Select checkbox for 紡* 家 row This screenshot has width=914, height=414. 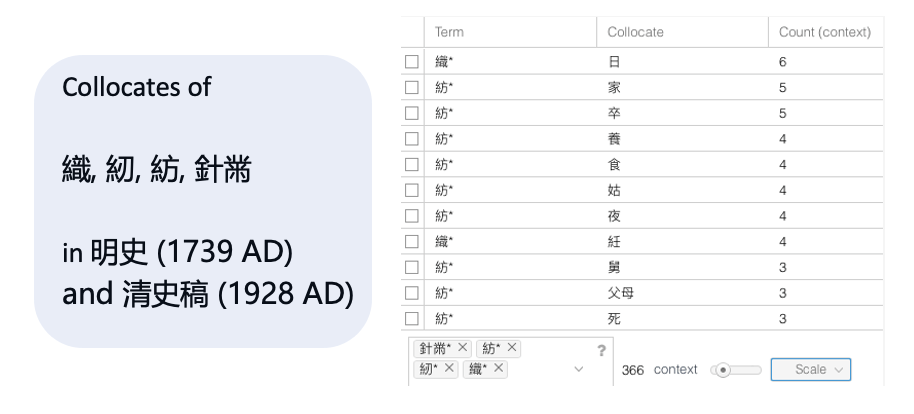412,88
